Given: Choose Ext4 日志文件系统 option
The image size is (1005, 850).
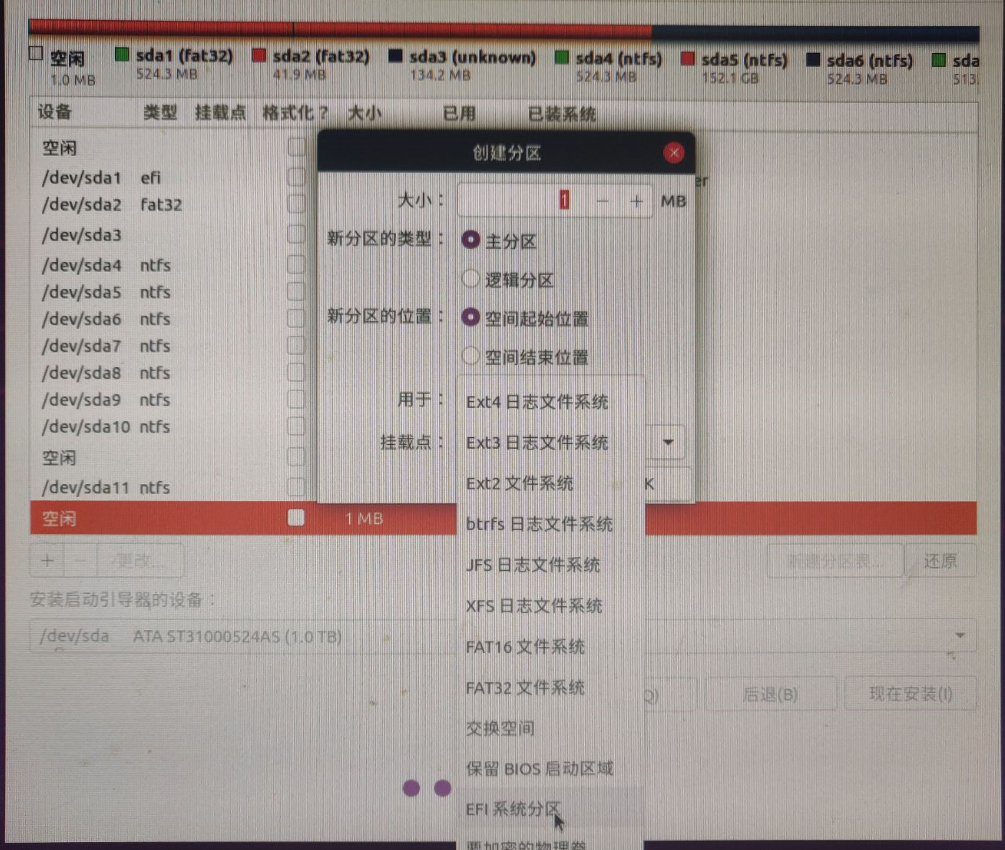Looking at the screenshot, I should click(x=550, y=402).
